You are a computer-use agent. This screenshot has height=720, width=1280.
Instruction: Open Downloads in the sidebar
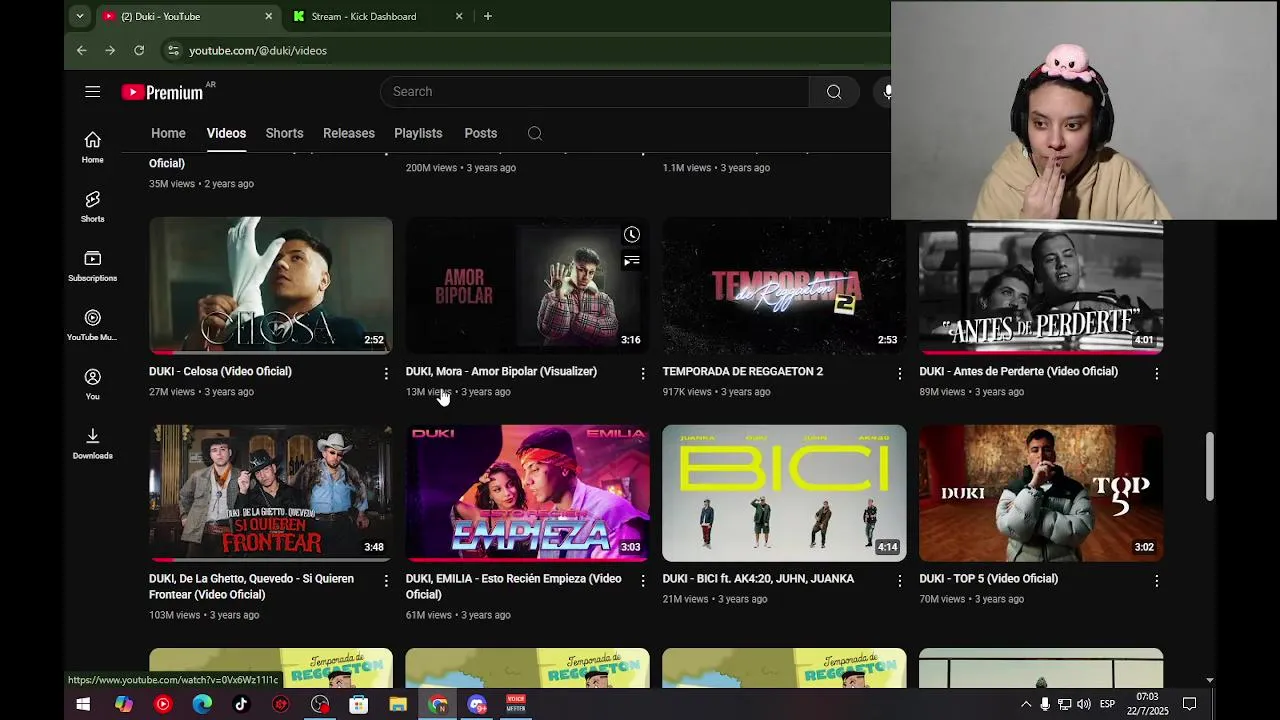point(92,443)
